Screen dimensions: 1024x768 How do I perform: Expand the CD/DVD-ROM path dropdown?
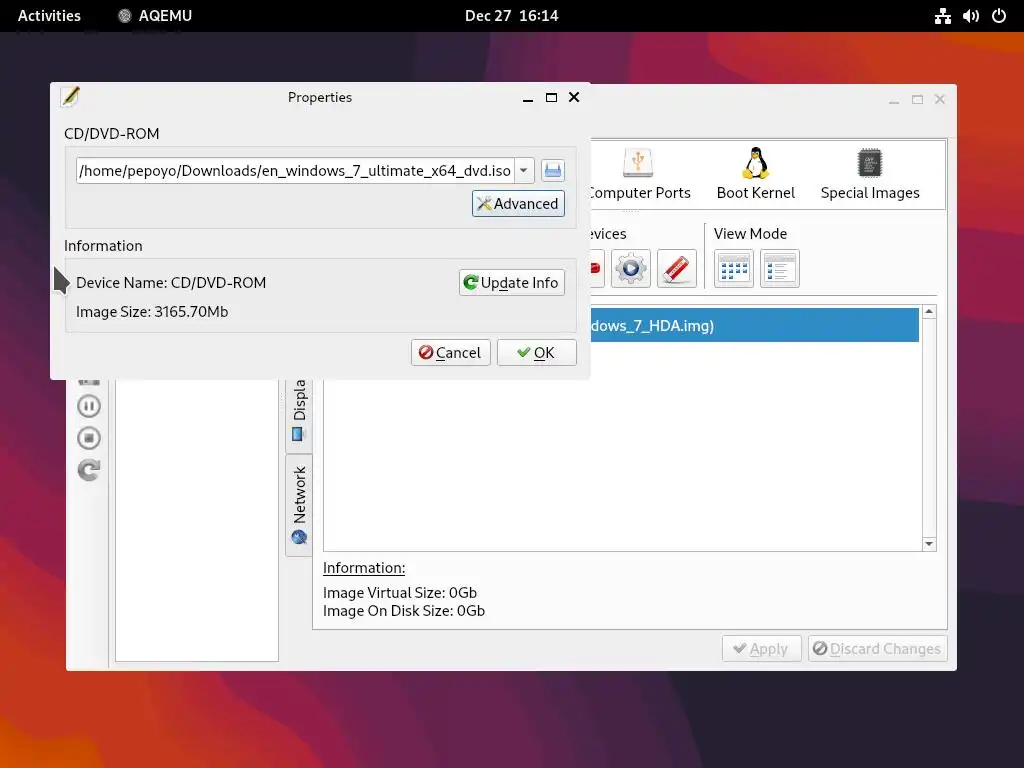[x=524, y=170]
